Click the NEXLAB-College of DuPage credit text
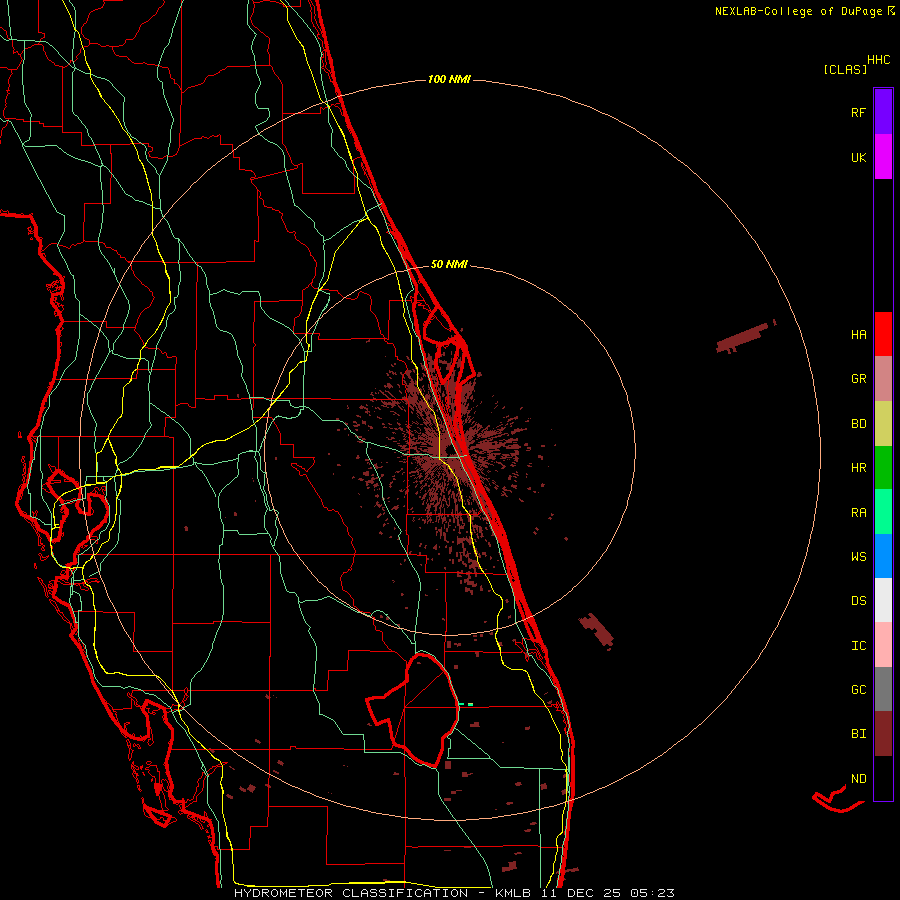 [798, 11]
